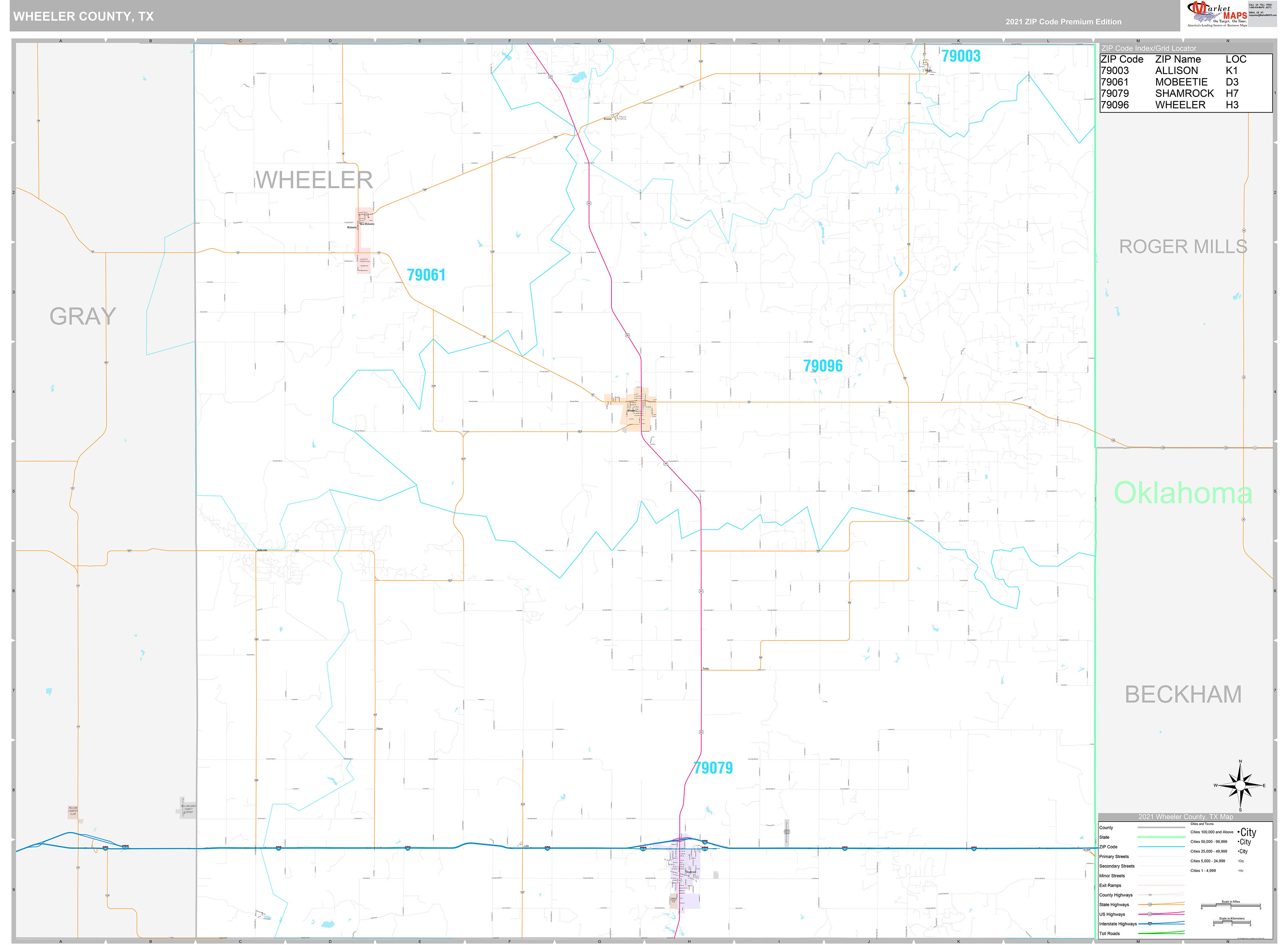The width and height of the screenshot is (1288, 945).
Task: Select the US Highways route shield in legend
Action: coord(1150,914)
